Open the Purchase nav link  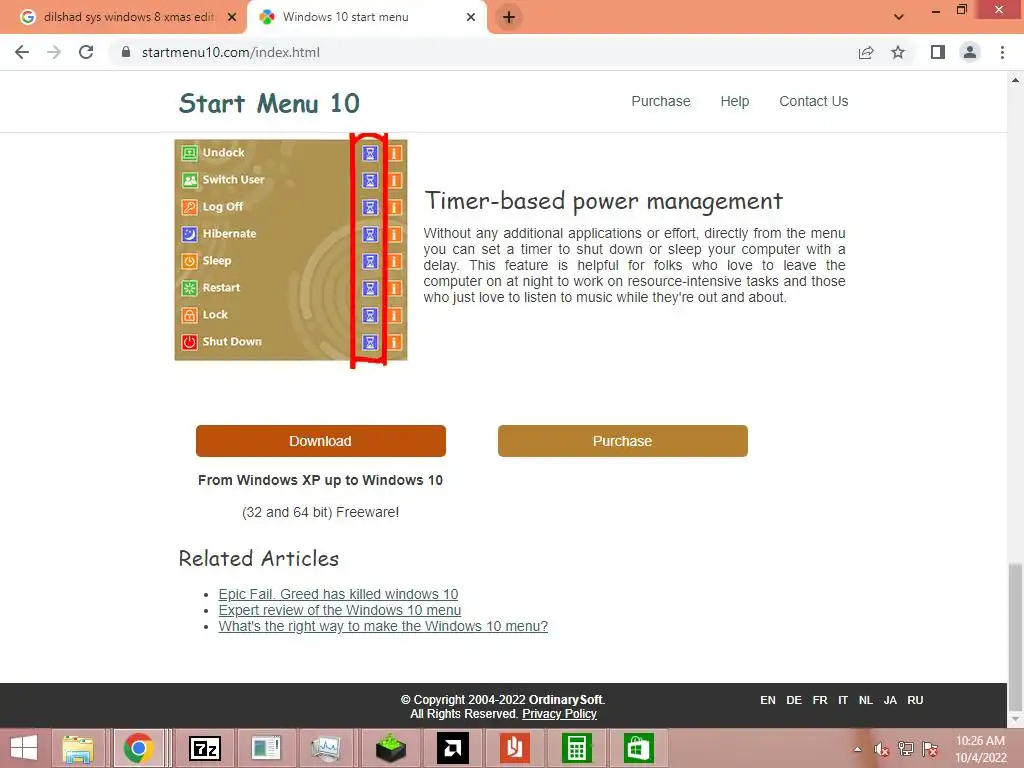click(x=660, y=101)
